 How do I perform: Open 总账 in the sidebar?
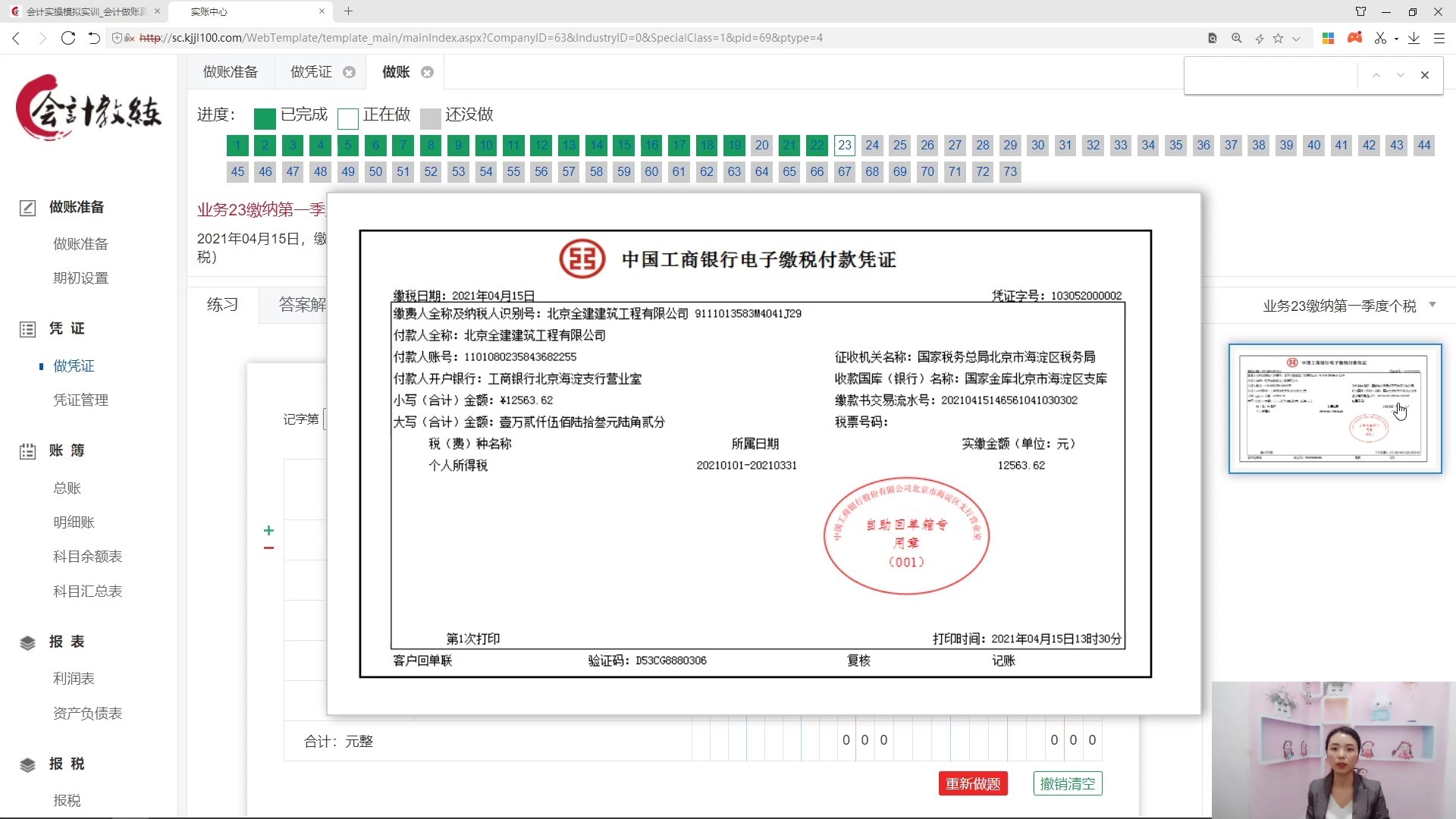click(x=67, y=488)
